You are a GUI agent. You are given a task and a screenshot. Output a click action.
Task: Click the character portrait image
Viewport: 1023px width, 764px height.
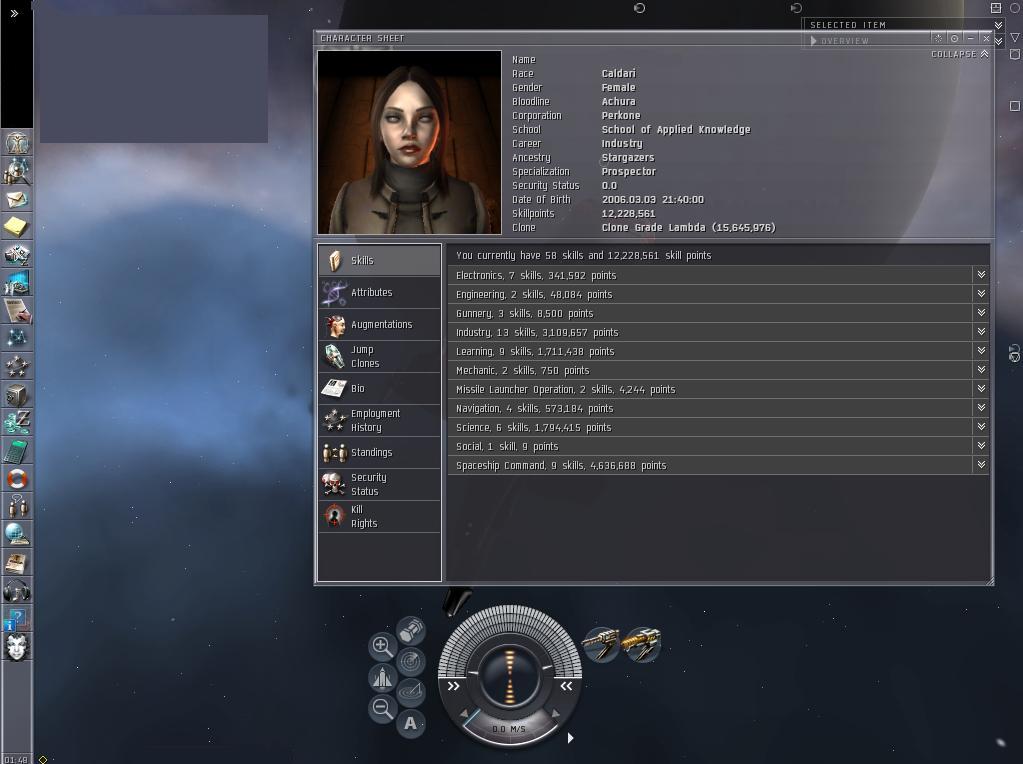coord(409,142)
